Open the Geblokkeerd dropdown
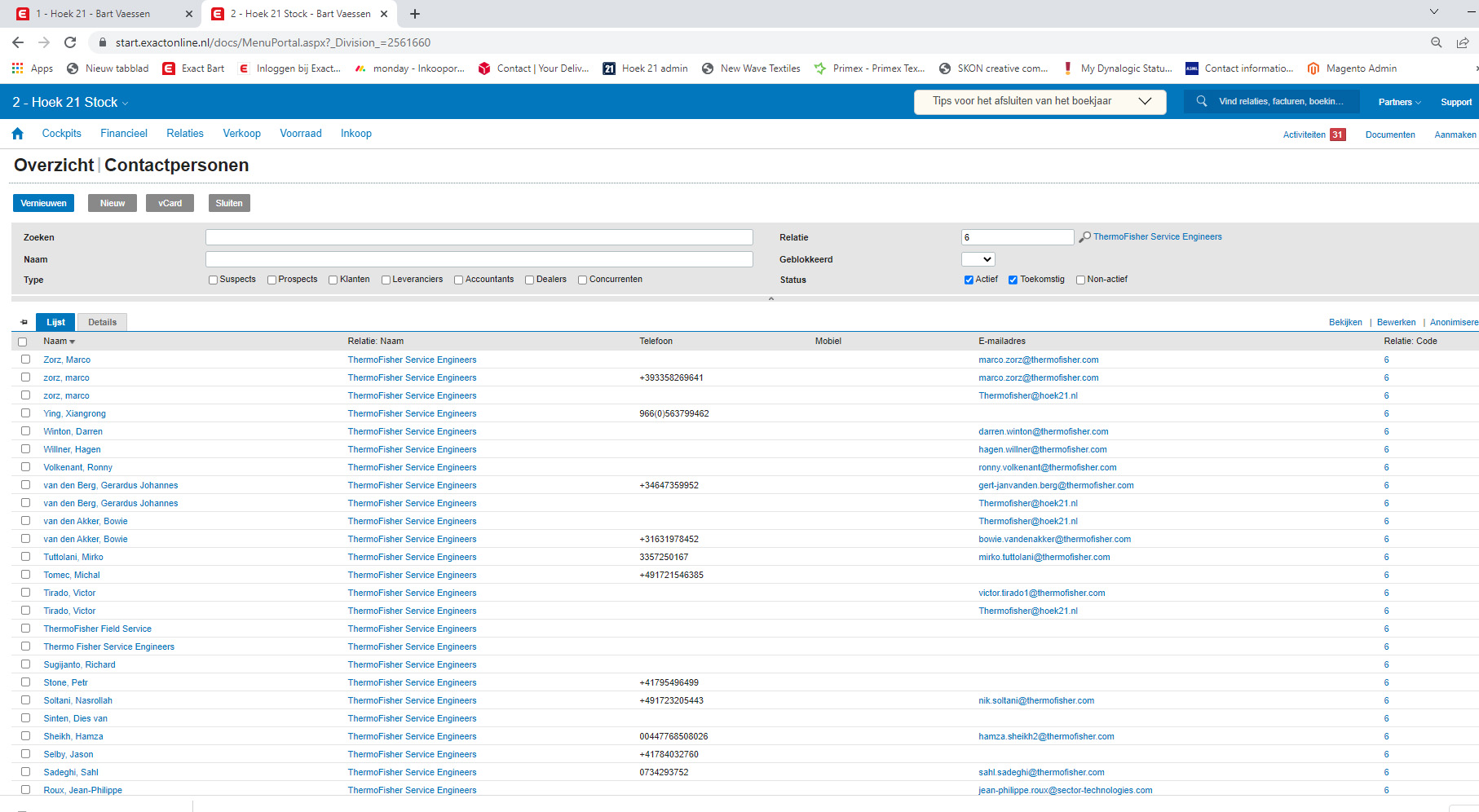 click(x=978, y=259)
